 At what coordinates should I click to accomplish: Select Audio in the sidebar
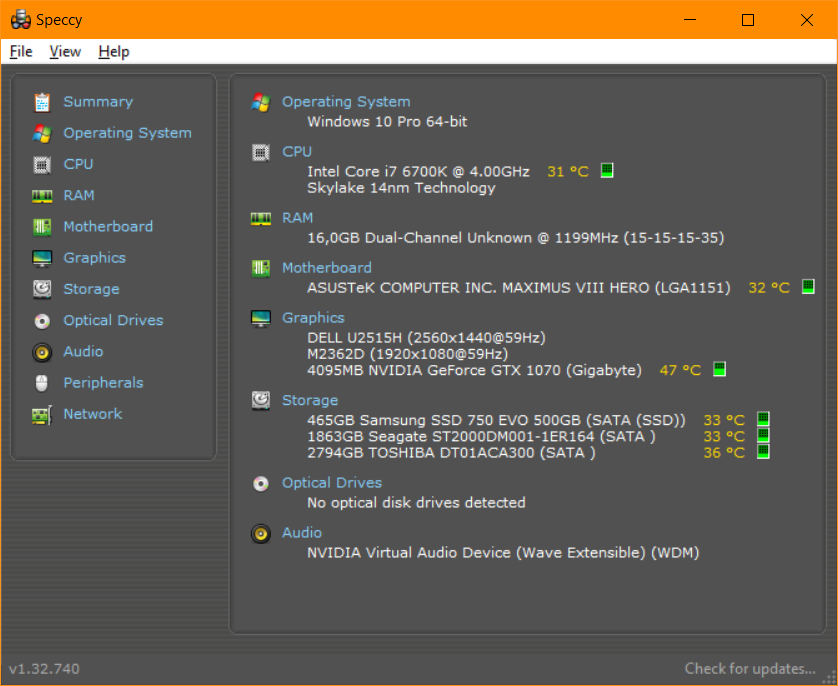(83, 352)
